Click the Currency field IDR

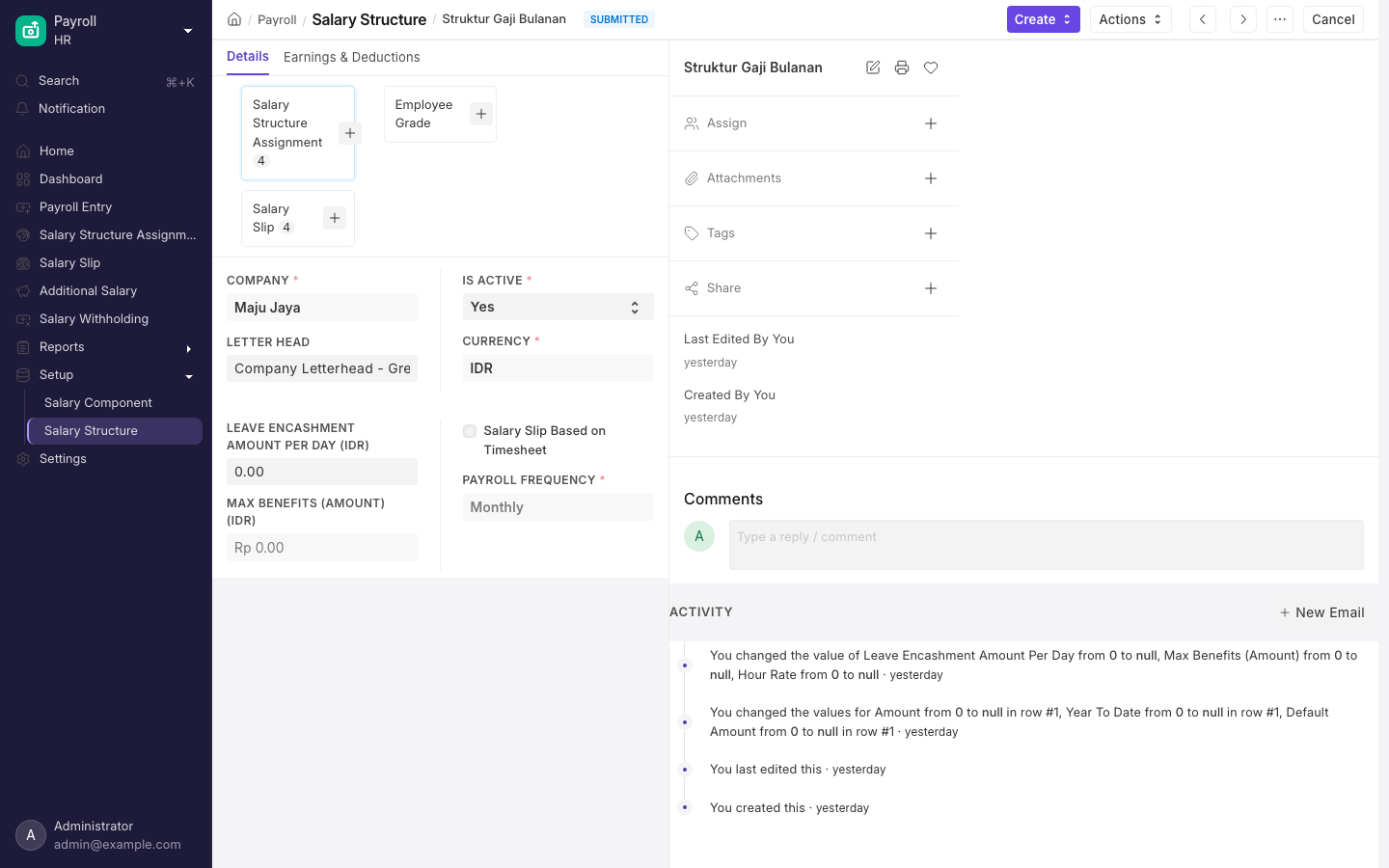click(x=558, y=368)
